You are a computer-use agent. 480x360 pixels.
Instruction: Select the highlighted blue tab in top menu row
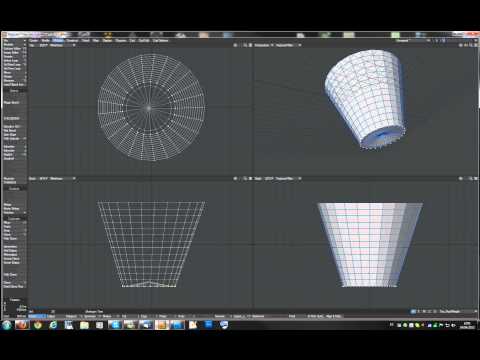click(x=58, y=41)
